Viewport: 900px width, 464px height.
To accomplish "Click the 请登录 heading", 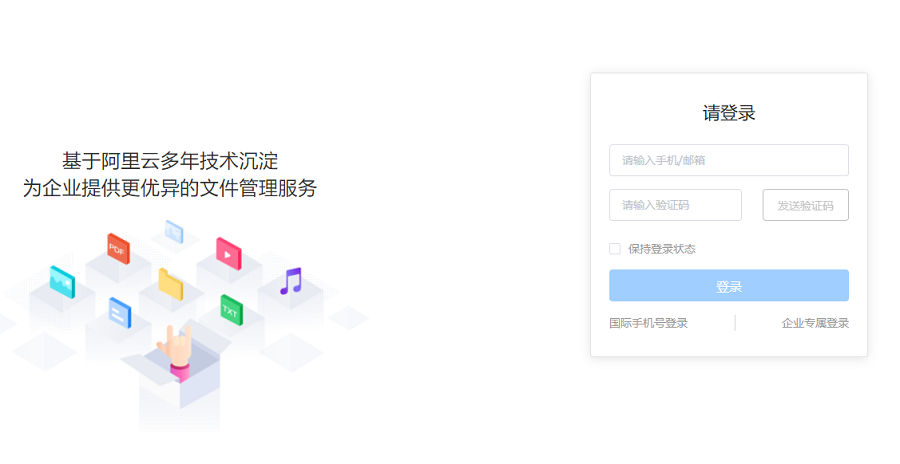I will click(729, 113).
